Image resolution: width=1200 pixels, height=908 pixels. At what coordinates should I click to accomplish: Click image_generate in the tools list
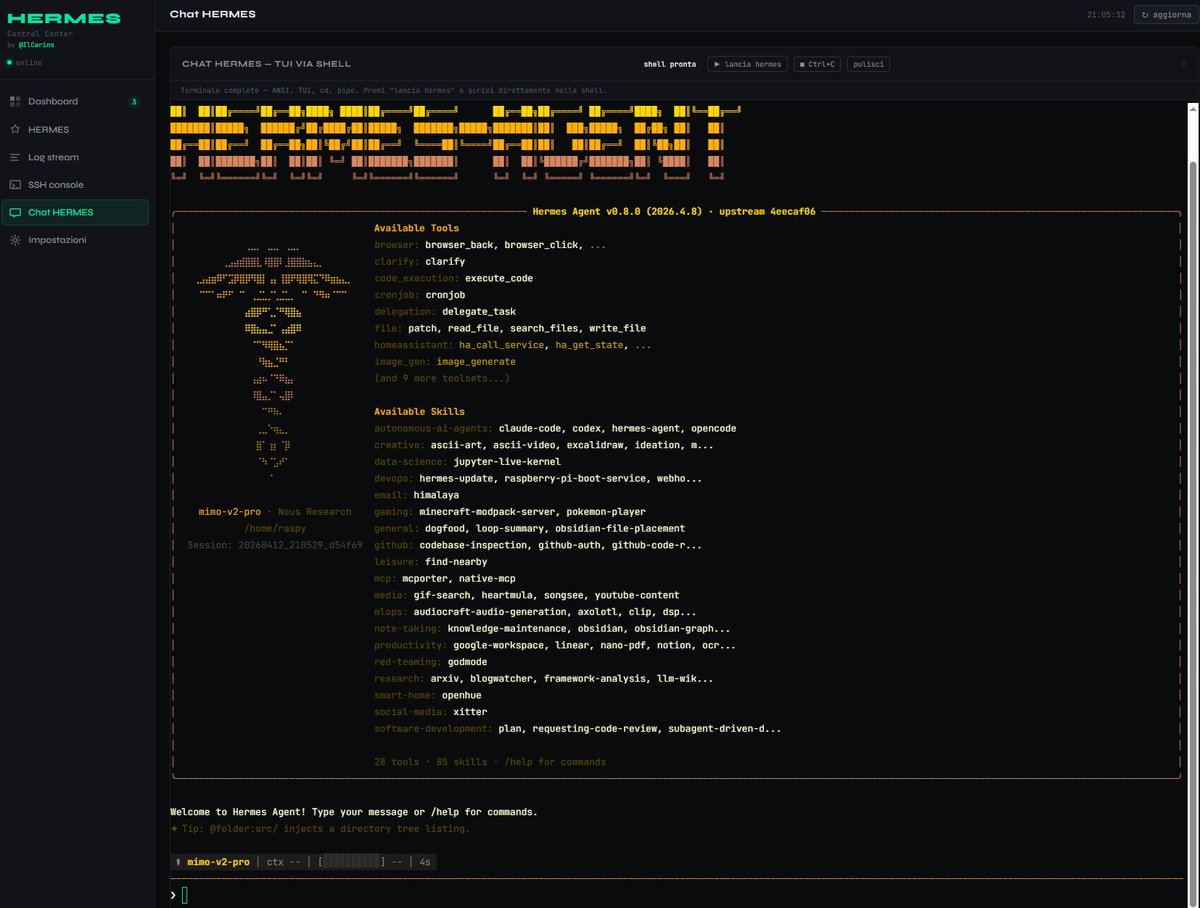pyautogui.click(x=476, y=362)
